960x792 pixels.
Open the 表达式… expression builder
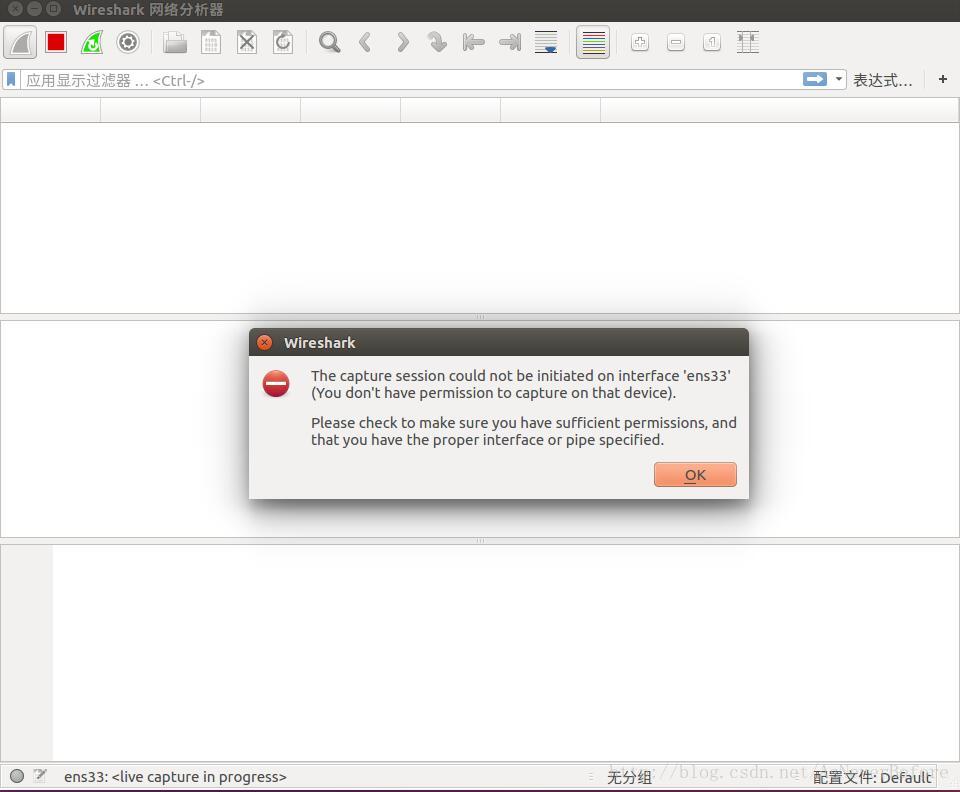coord(882,80)
